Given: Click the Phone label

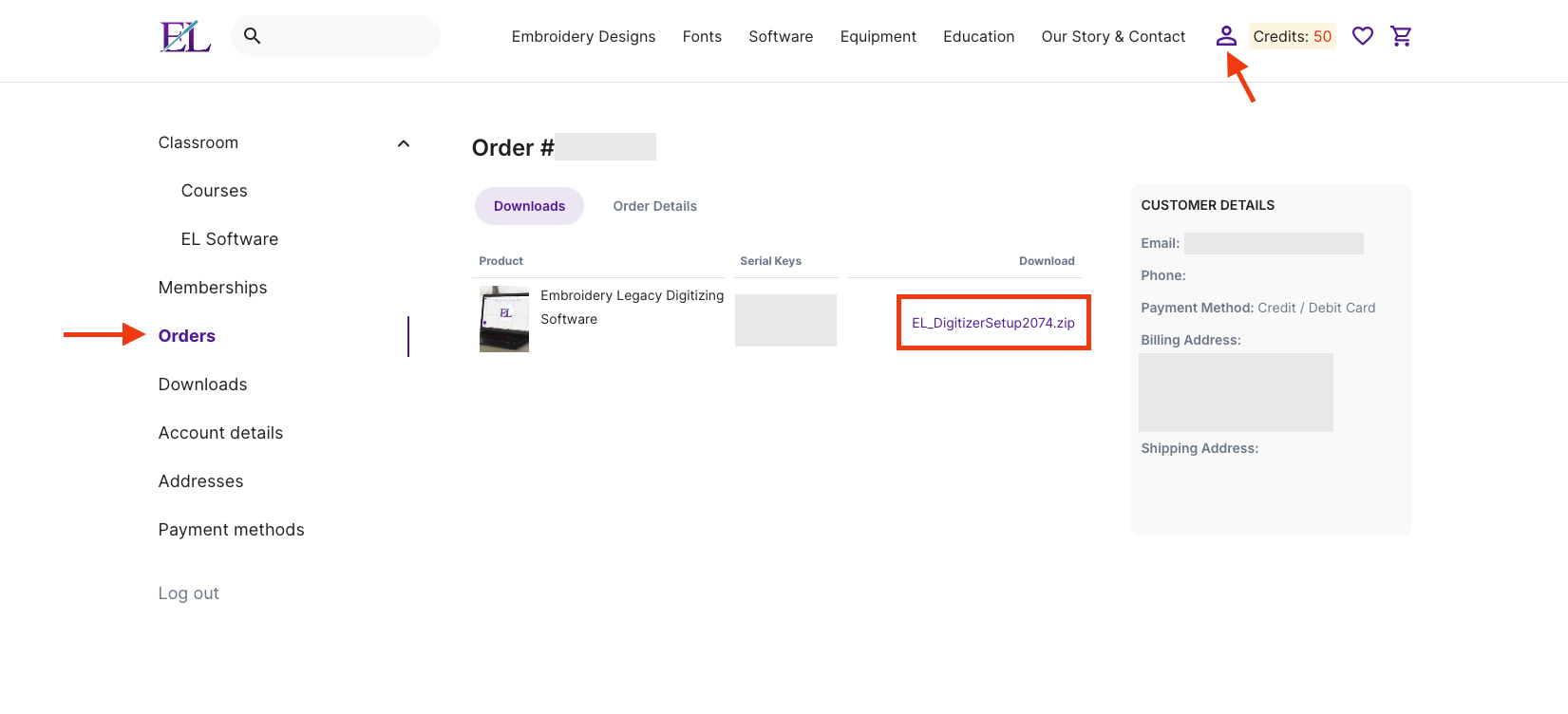Looking at the screenshot, I should pos(1163,275).
